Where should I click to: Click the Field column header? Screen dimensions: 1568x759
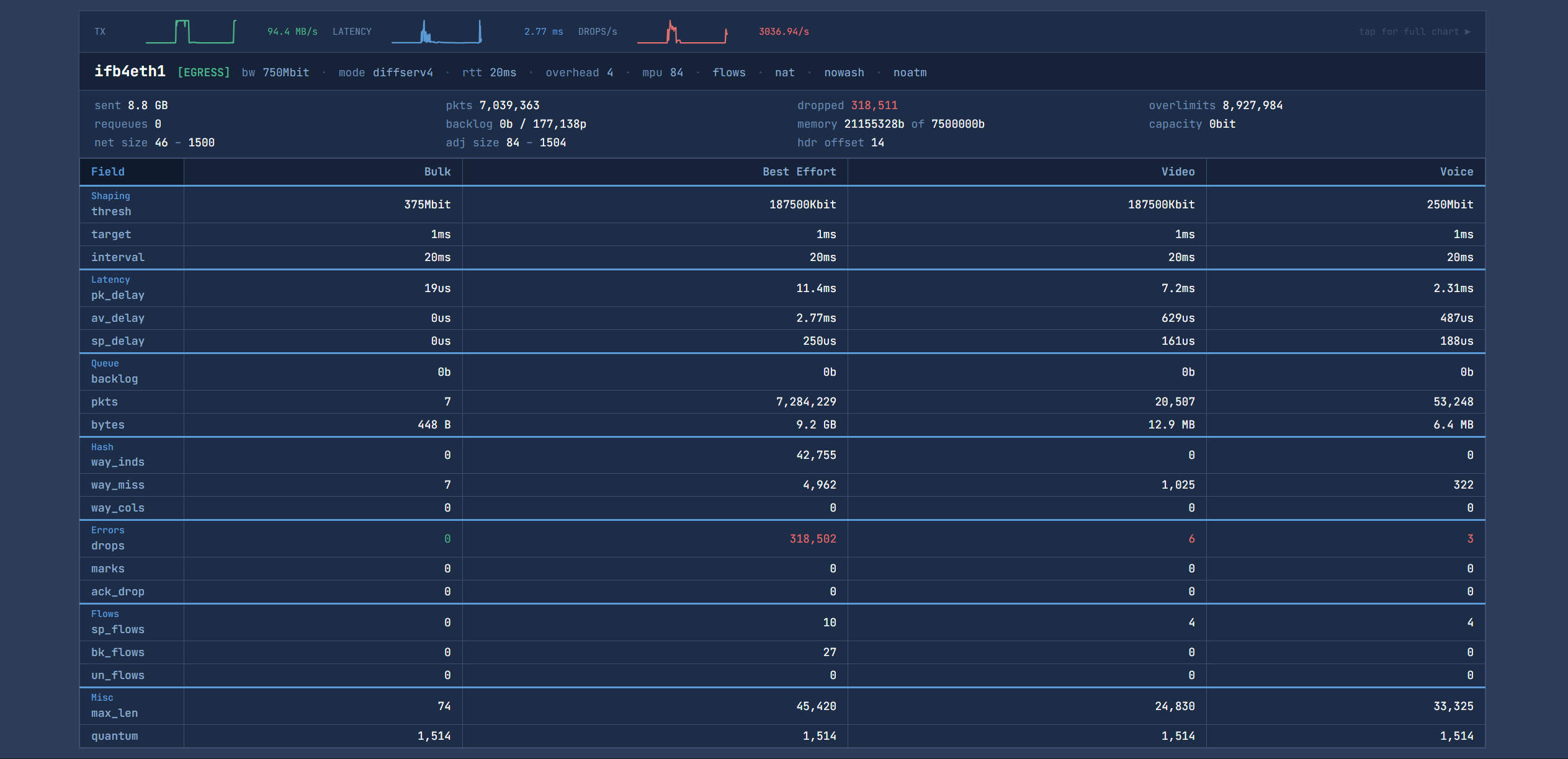click(x=108, y=172)
